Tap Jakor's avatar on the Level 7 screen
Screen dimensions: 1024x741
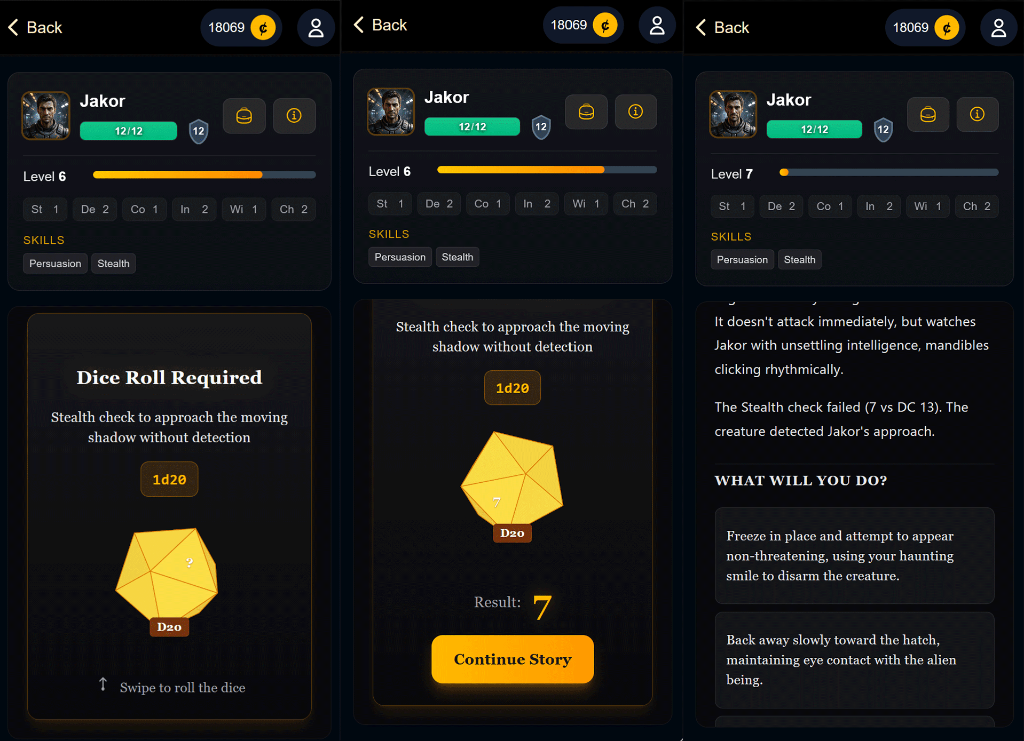(x=733, y=114)
